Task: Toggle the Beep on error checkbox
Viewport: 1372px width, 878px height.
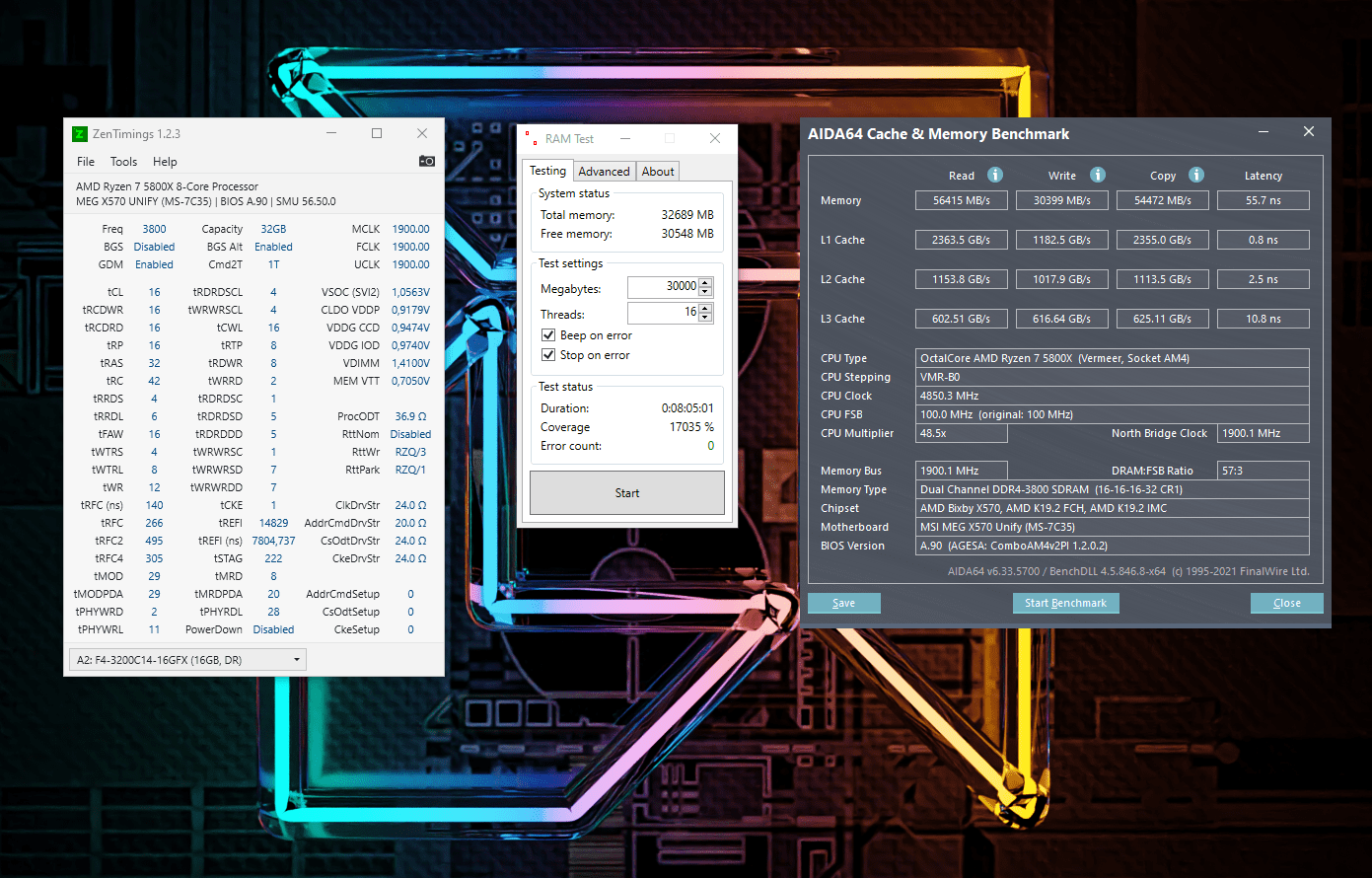Action: pyautogui.click(x=548, y=335)
